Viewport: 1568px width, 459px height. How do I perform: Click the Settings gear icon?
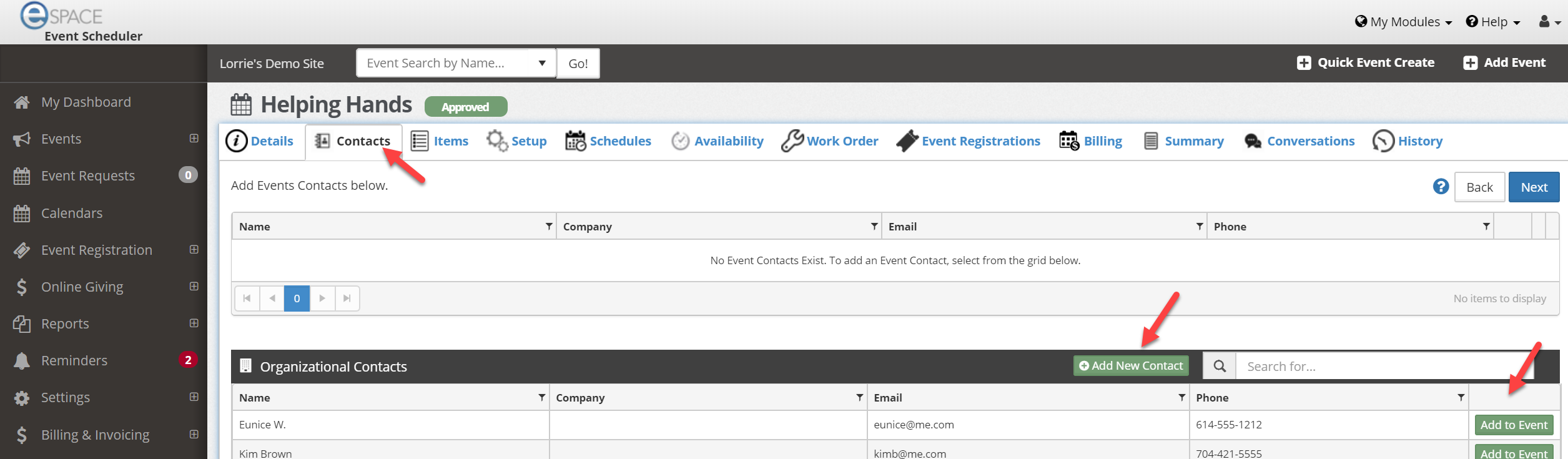tap(22, 398)
